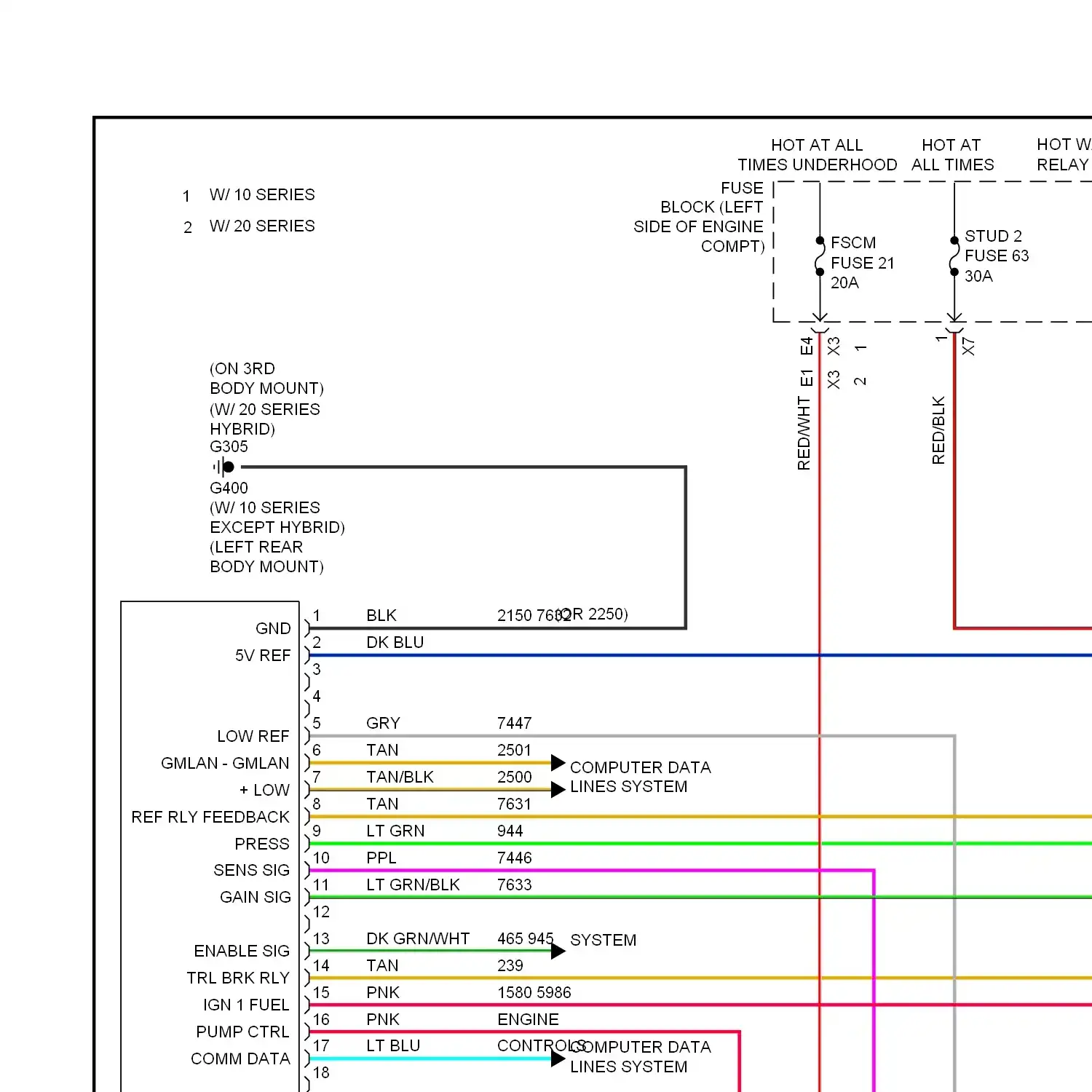The image size is (1092, 1092).
Task: Click the FSCM FUSE 21 fuse symbol
Action: (x=820, y=256)
